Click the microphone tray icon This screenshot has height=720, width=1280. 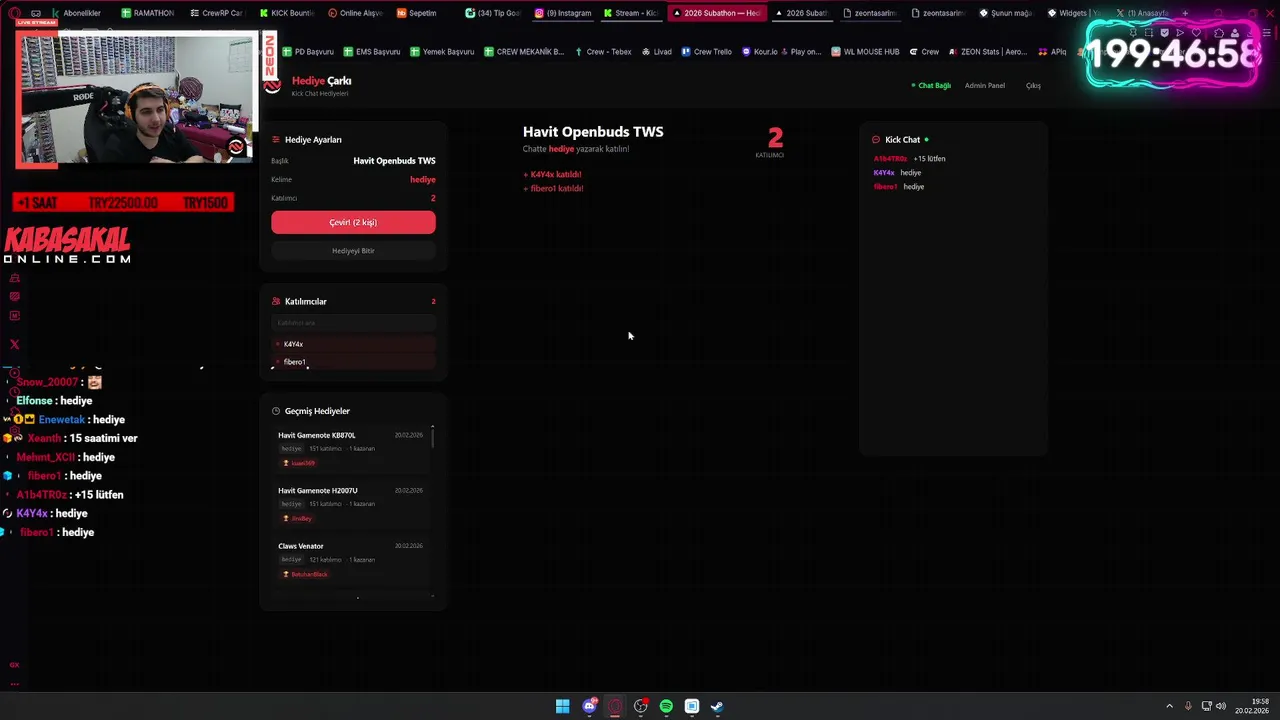pyautogui.click(x=1188, y=706)
